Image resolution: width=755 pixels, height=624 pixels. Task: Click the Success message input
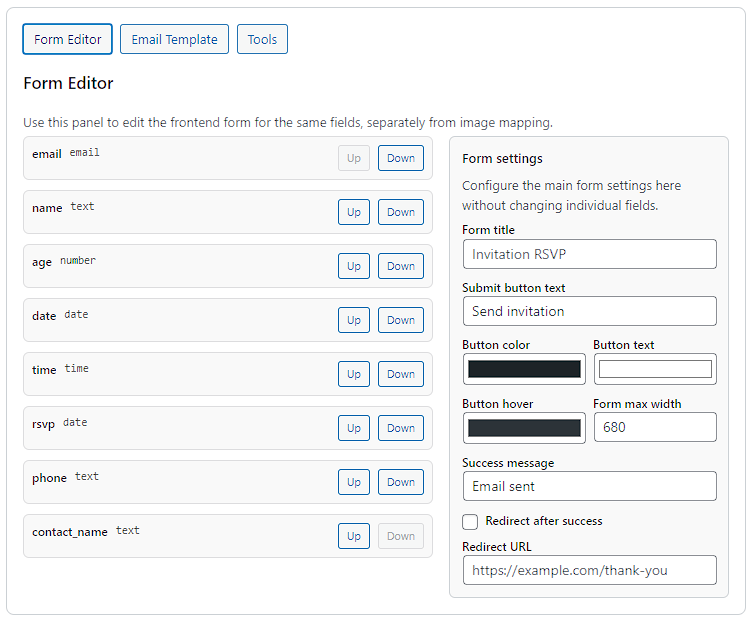(589, 486)
